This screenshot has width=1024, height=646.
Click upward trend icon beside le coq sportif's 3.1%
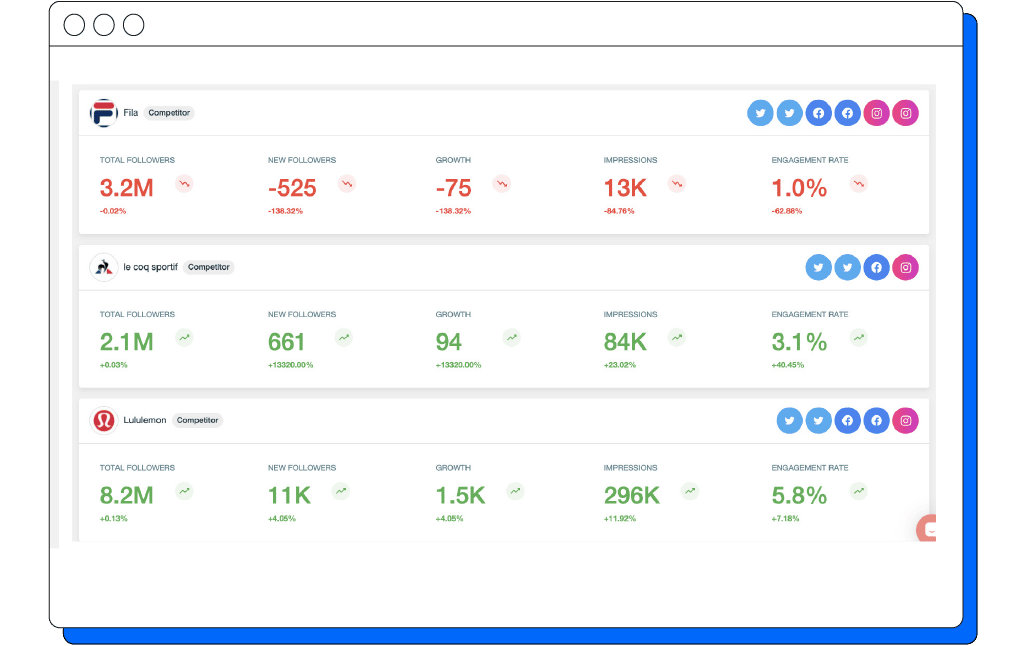point(858,338)
